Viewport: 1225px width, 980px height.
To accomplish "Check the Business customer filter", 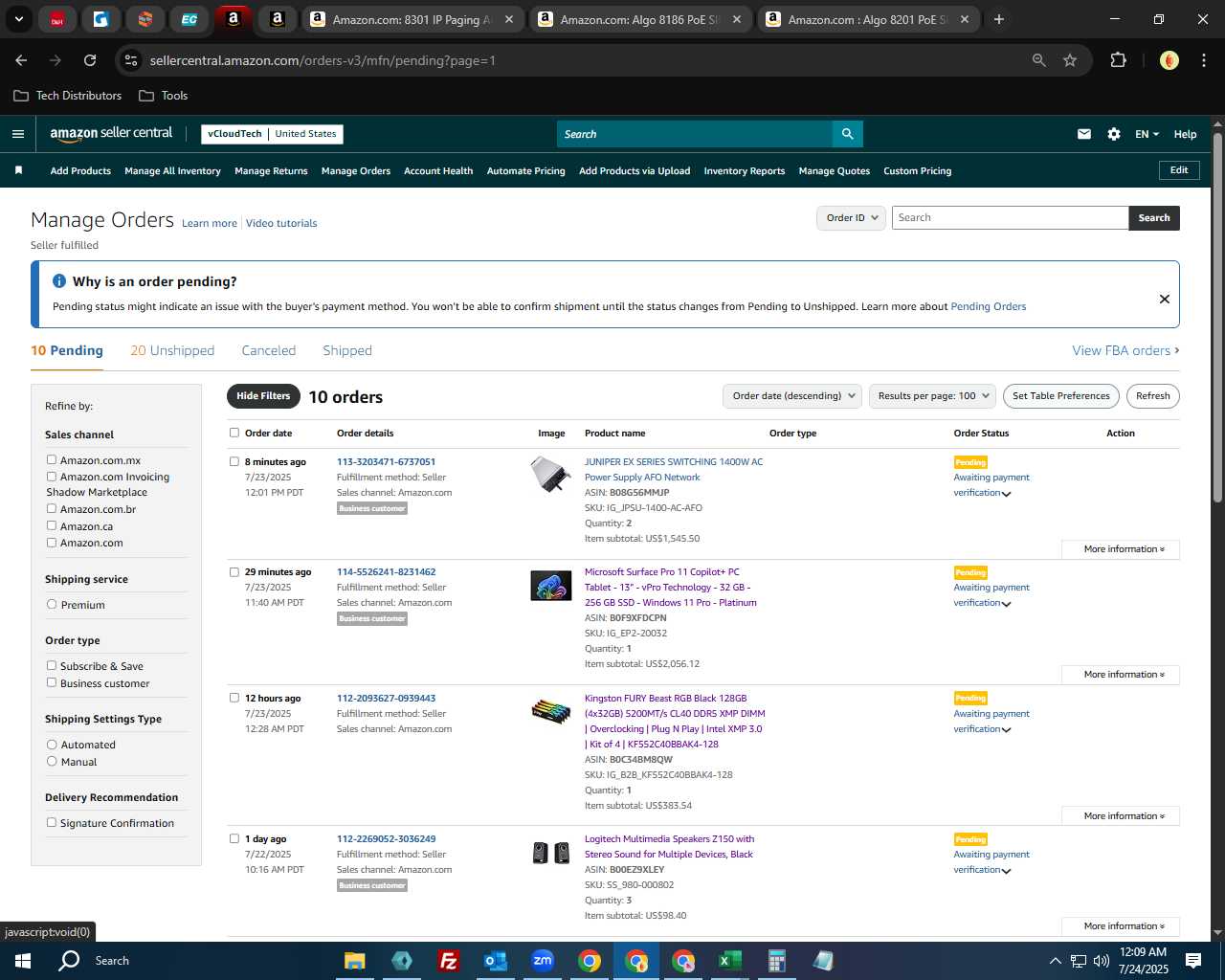I will (52, 683).
